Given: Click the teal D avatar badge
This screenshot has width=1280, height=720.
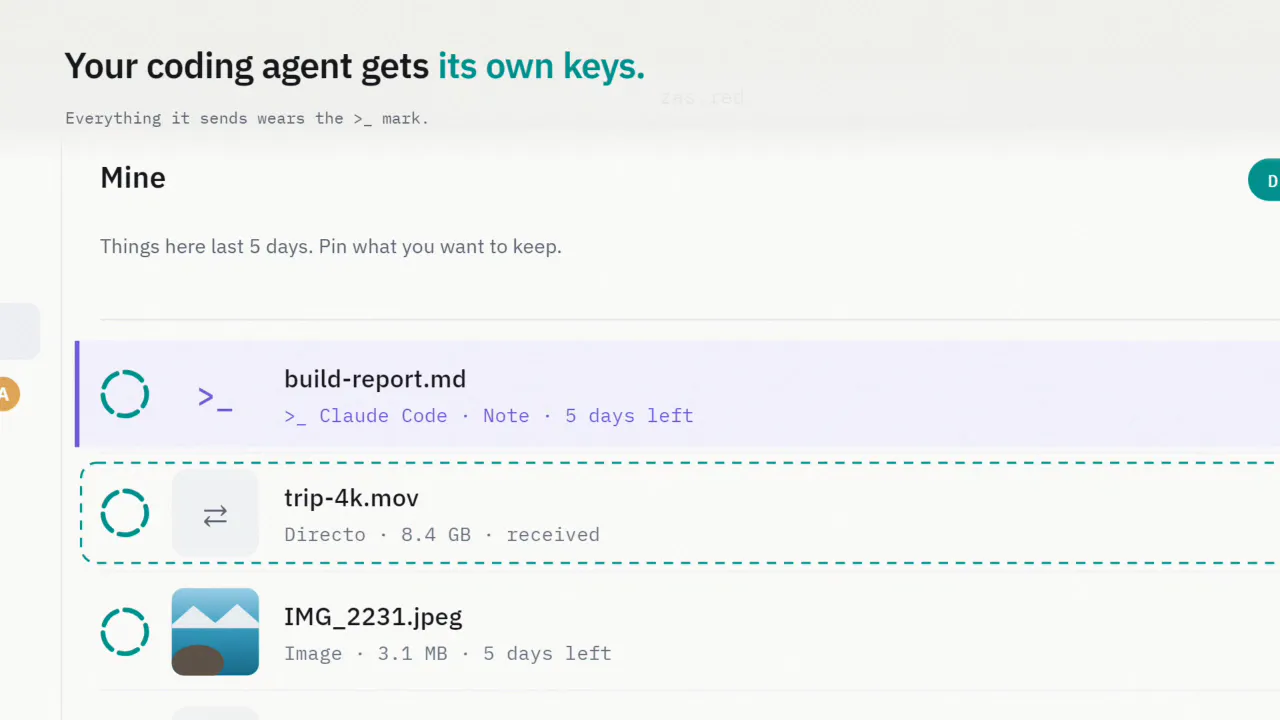Looking at the screenshot, I should 1265,180.
